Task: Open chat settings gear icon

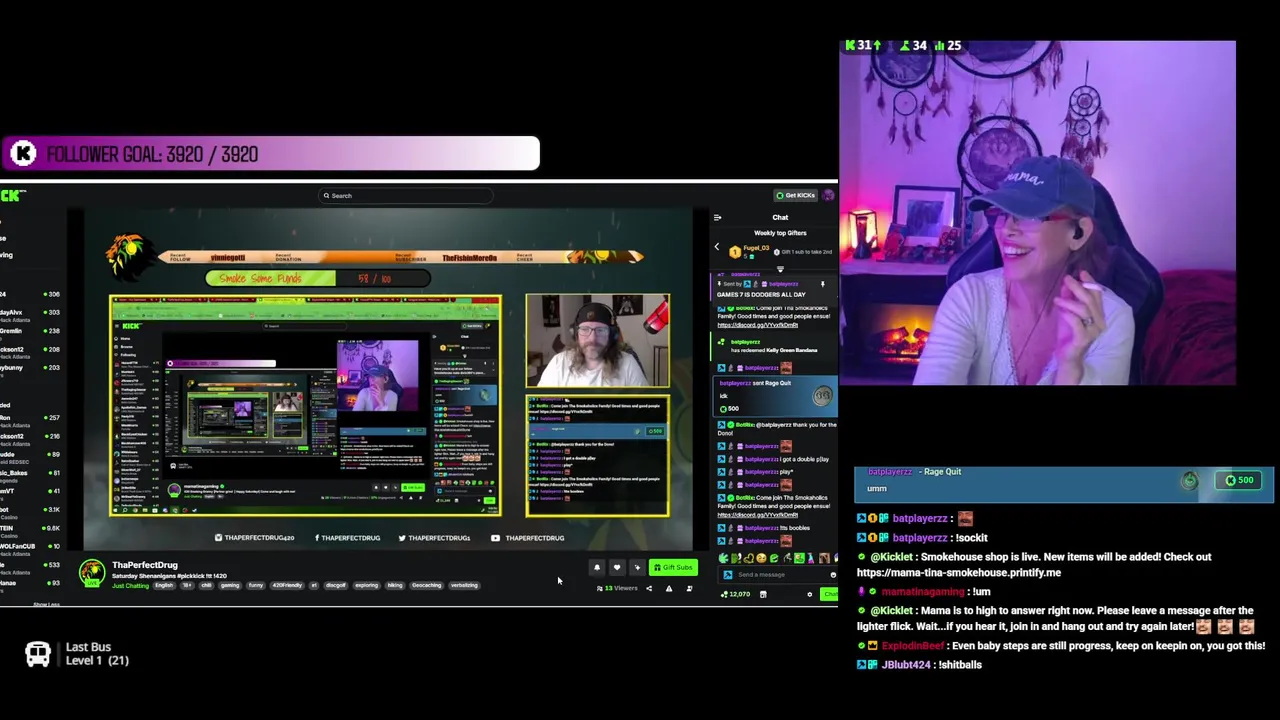Action: coord(810,594)
